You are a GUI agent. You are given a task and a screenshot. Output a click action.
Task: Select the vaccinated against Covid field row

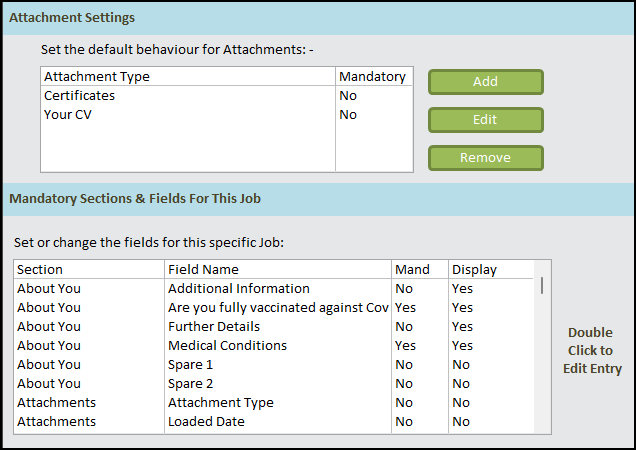click(277, 308)
